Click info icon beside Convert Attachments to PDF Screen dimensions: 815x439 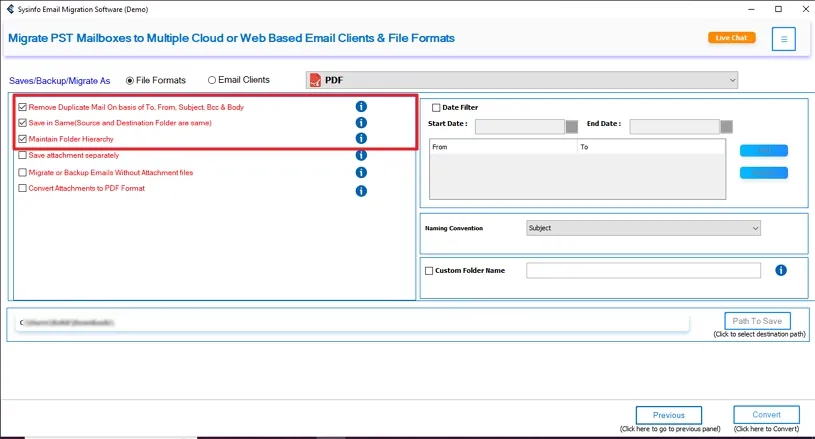361,189
